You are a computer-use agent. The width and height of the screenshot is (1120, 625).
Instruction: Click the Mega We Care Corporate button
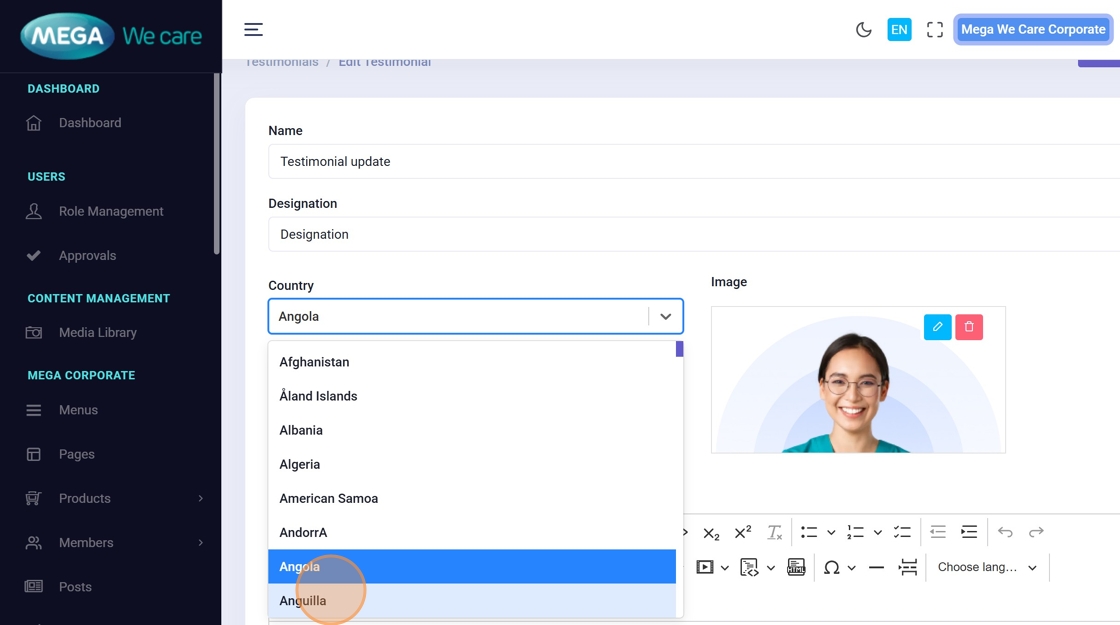[1033, 30]
